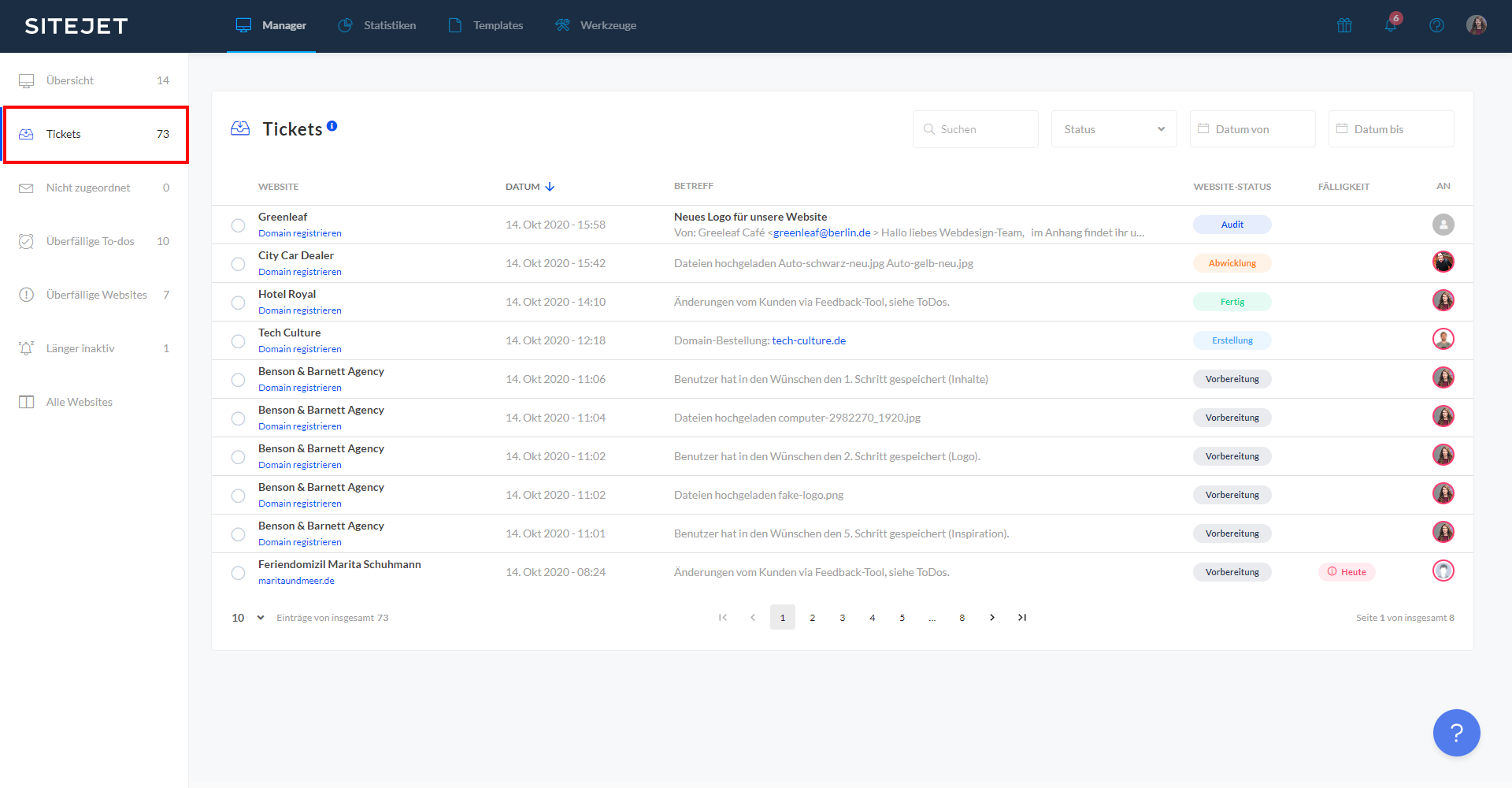1512x788 pixels.
Task: Click the DATUM sort arrow
Action: click(550, 187)
